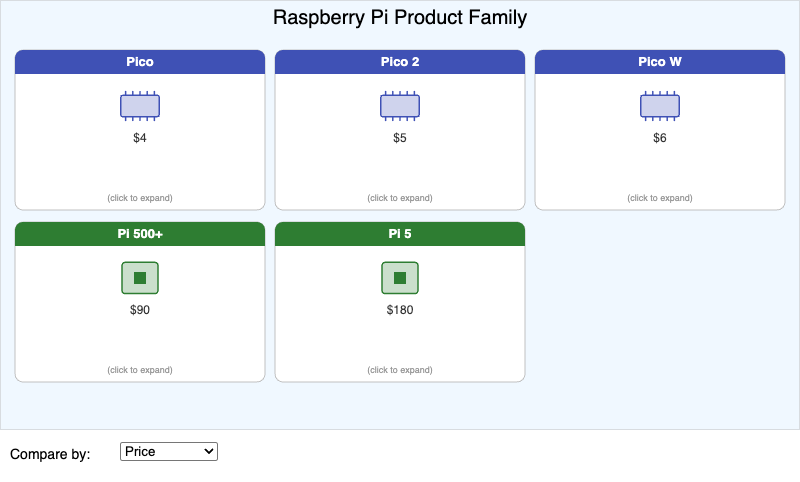Select the Pico card header
800x482 pixels.
click(x=140, y=62)
